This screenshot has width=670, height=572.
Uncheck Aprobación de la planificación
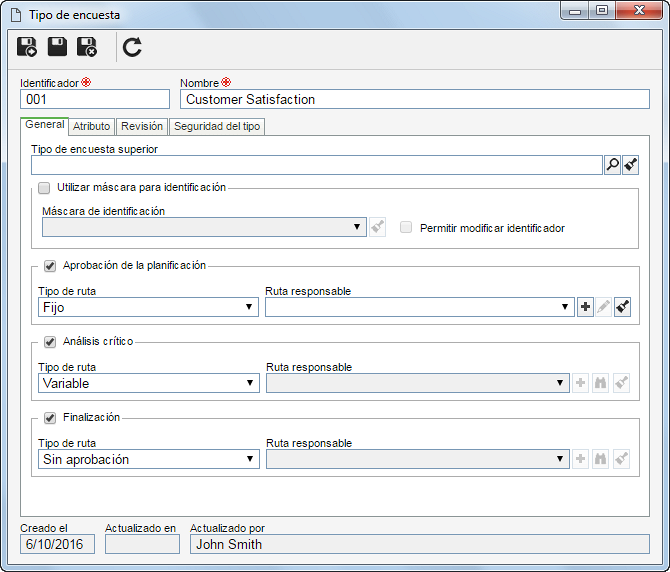(x=50, y=266)
